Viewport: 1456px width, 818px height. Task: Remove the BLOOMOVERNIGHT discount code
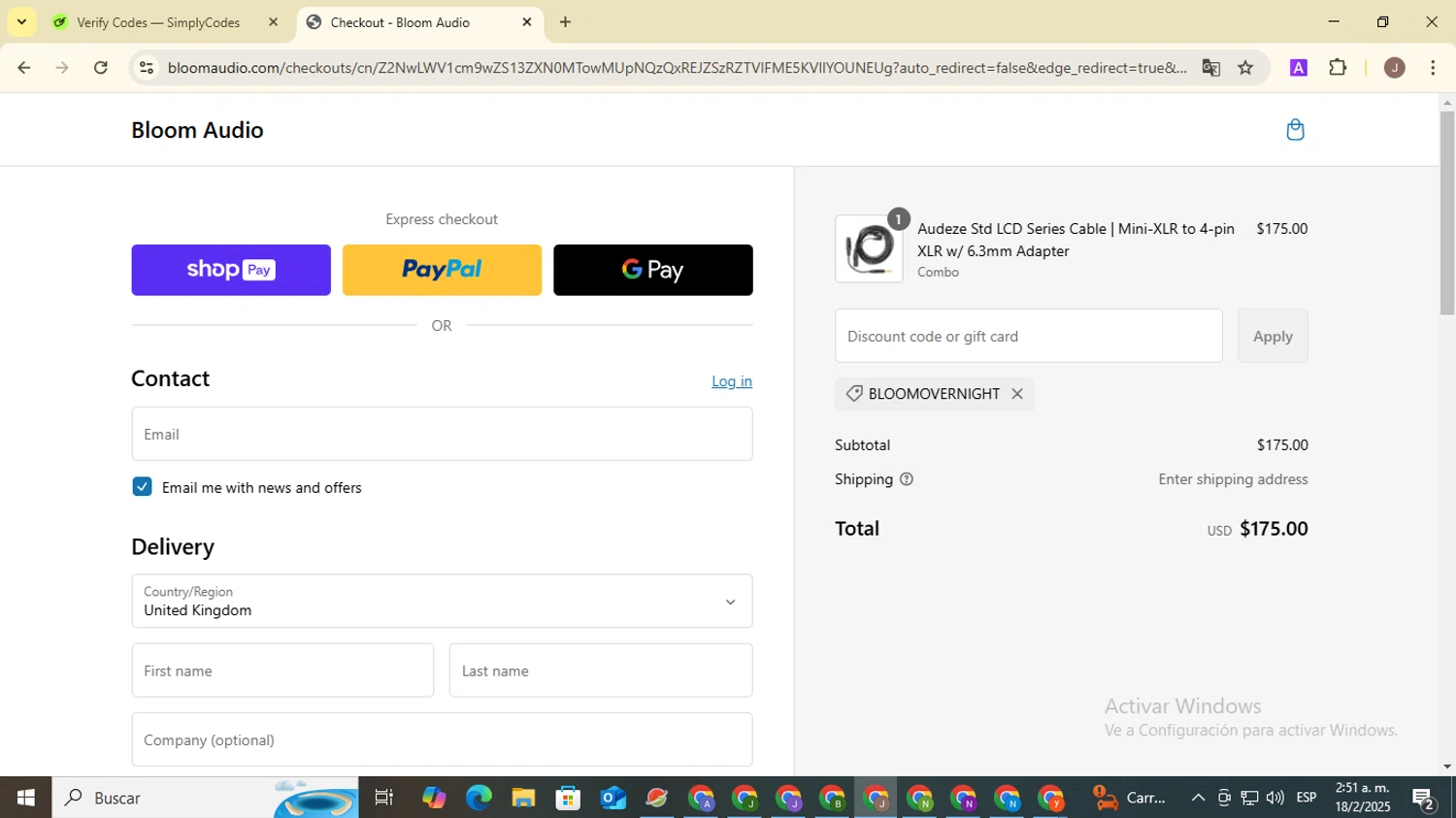pyautogui.click(x=1017, y=394)
